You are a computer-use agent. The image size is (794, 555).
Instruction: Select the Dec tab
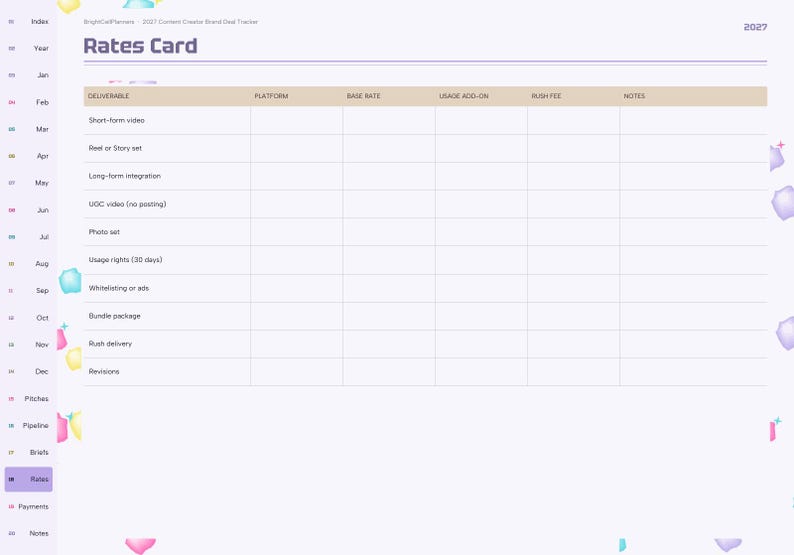click(28, 371)
